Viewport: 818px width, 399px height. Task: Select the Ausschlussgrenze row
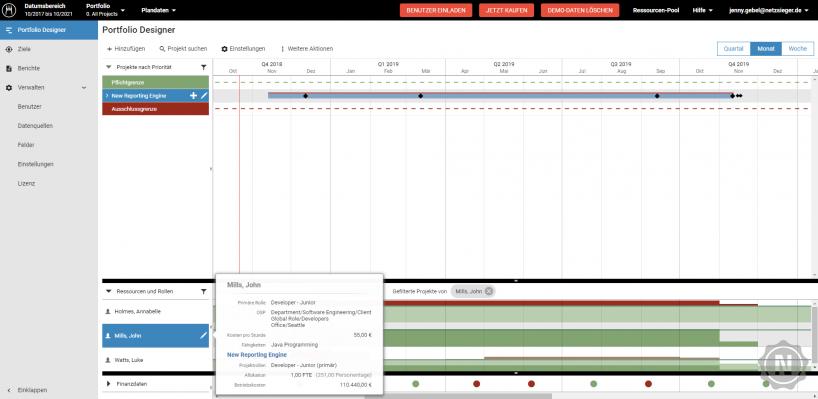155,109
